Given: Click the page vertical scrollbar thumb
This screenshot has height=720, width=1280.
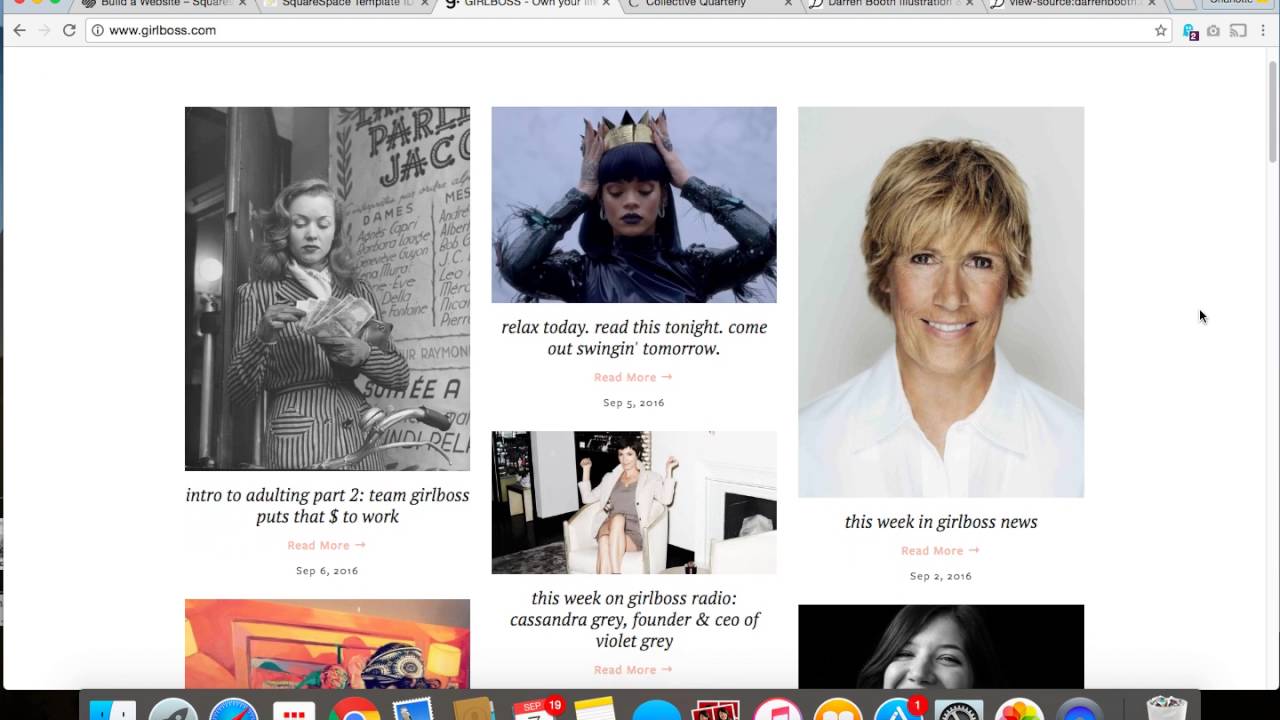Looking at the screenshot, I should (1273, 111).
